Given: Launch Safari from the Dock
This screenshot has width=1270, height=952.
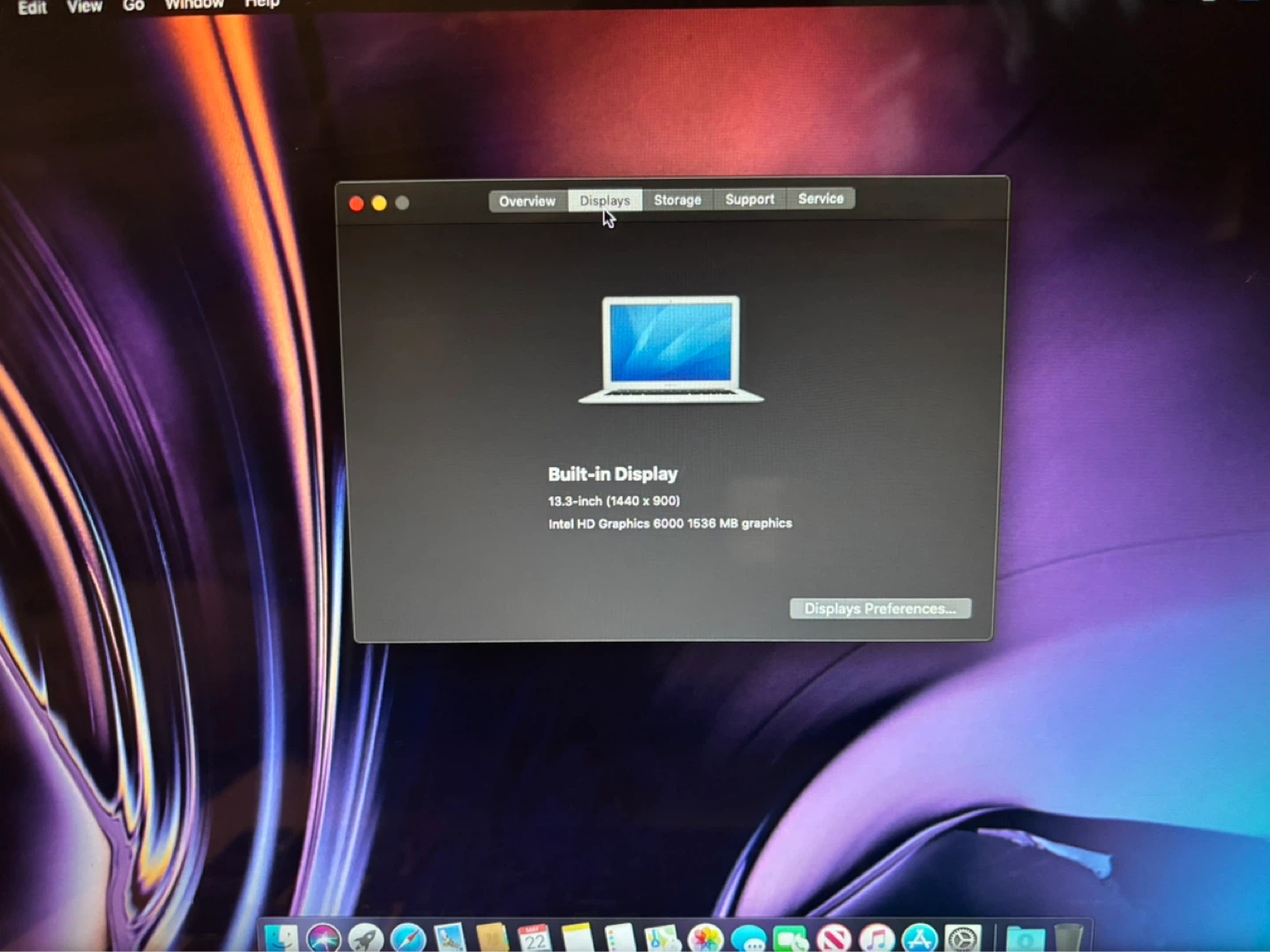Looking at the screenshot, I should [x=408, y=938].
